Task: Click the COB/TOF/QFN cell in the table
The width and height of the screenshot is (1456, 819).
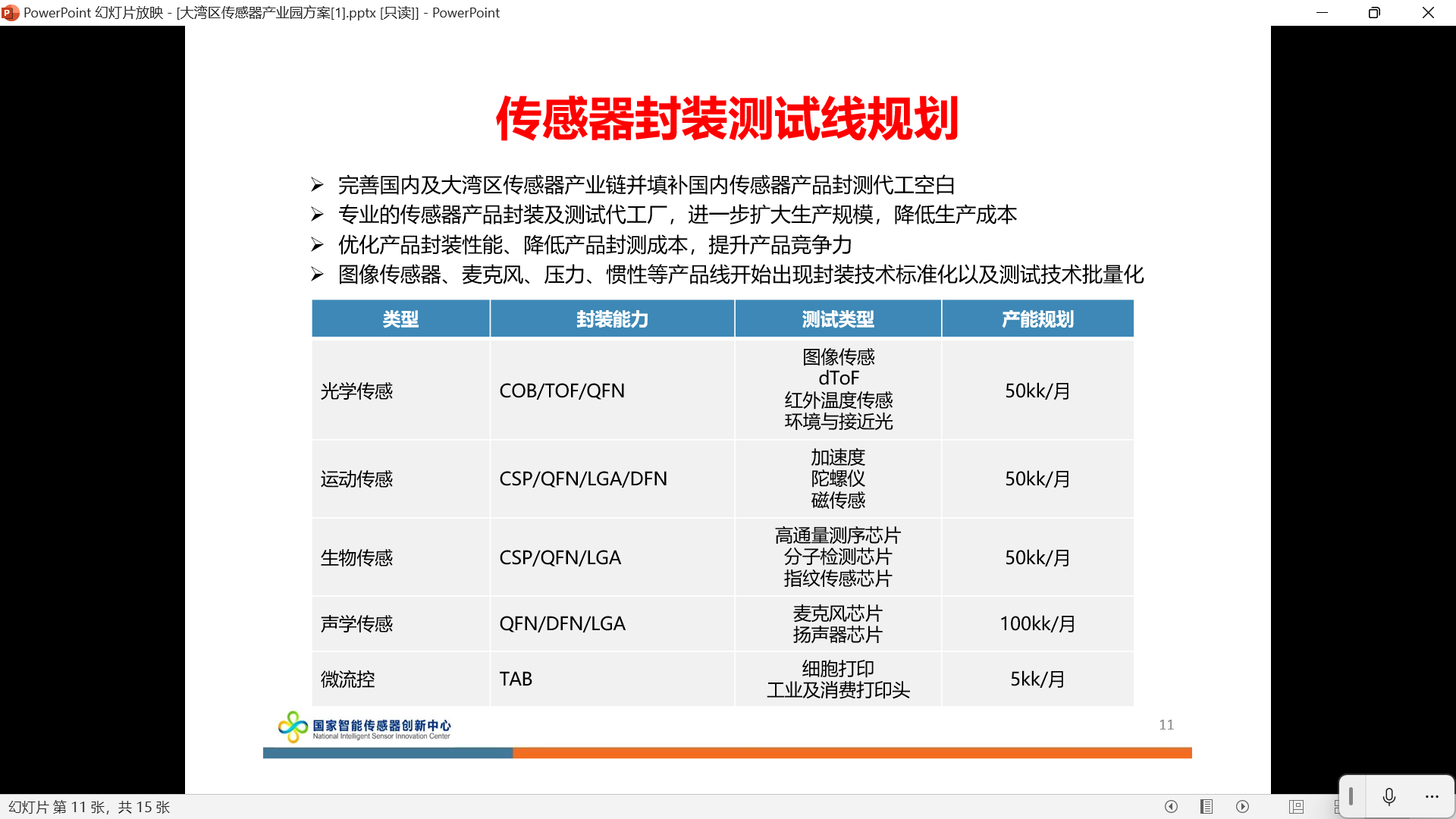Action: click(x=562, y=391)
